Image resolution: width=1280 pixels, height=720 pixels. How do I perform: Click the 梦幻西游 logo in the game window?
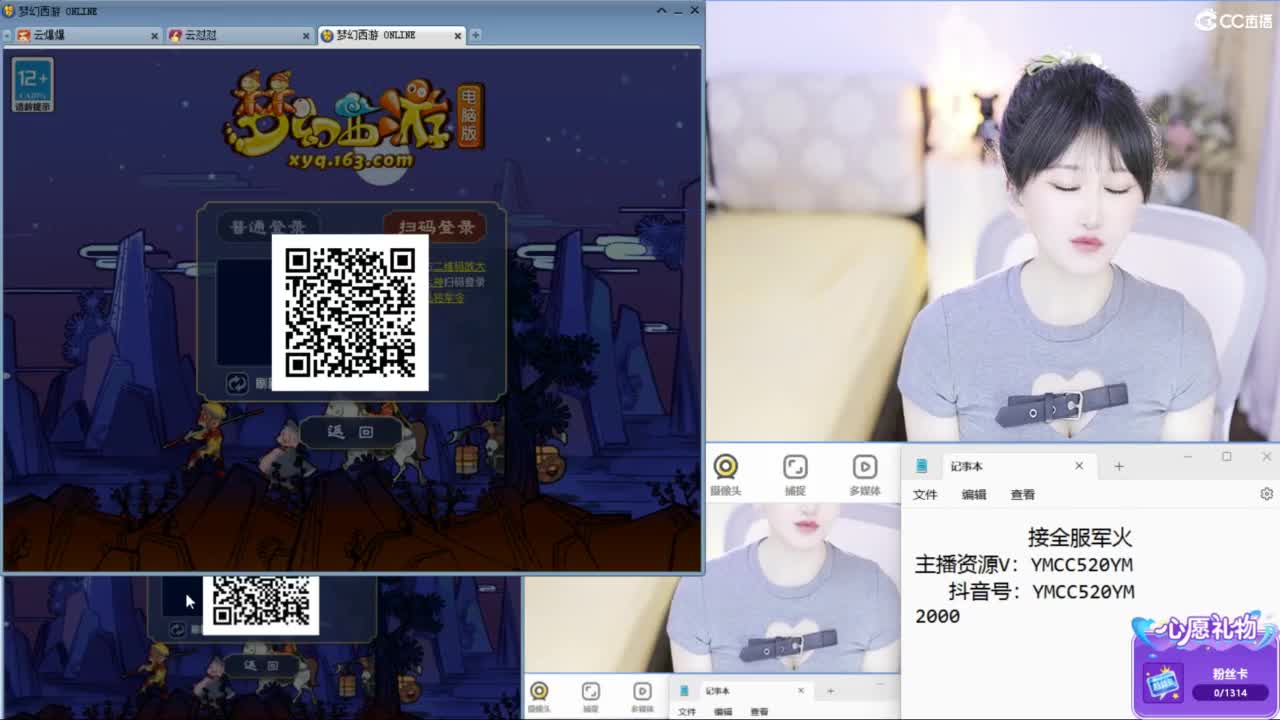click(352, 121)
